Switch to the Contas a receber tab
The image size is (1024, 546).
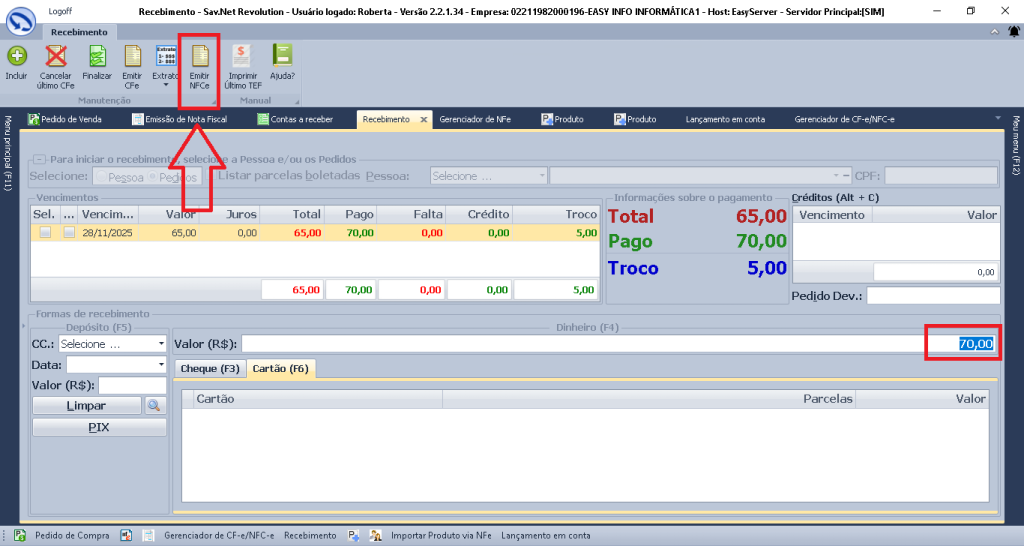pyautogui.click(x=297, y=119)
